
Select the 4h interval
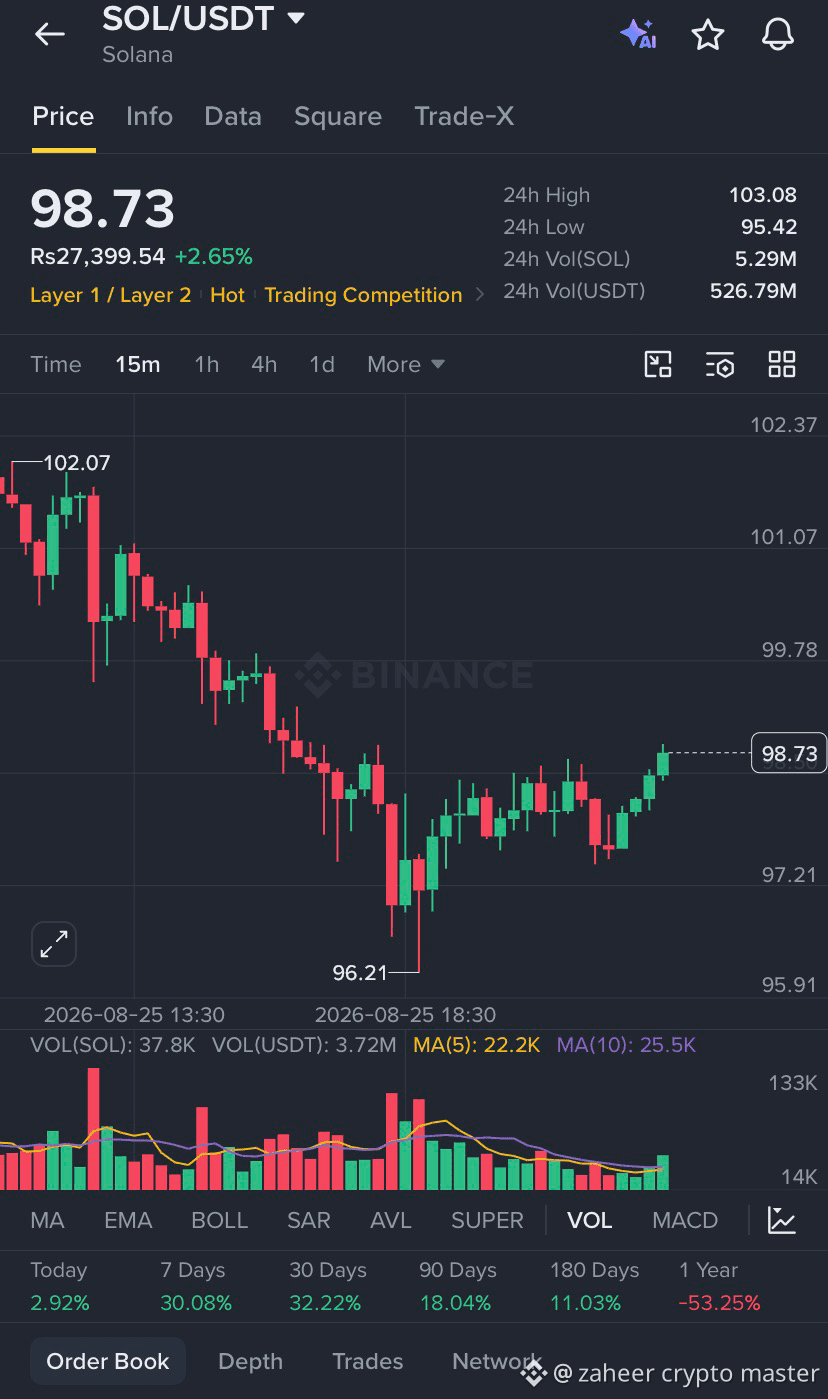point(264,364)
